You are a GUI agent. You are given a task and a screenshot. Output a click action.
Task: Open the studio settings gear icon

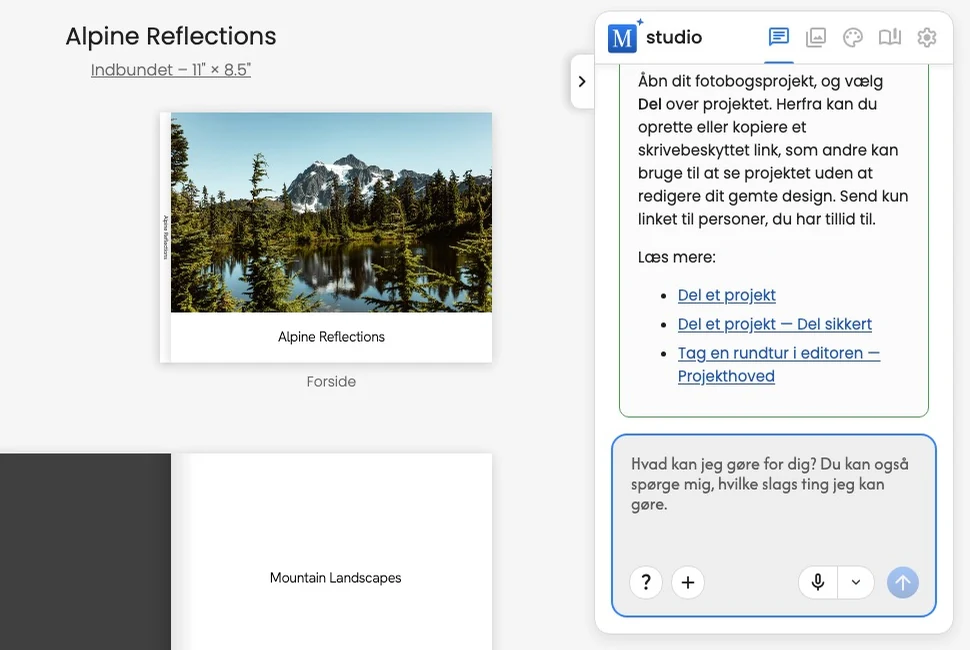point(927,37)
